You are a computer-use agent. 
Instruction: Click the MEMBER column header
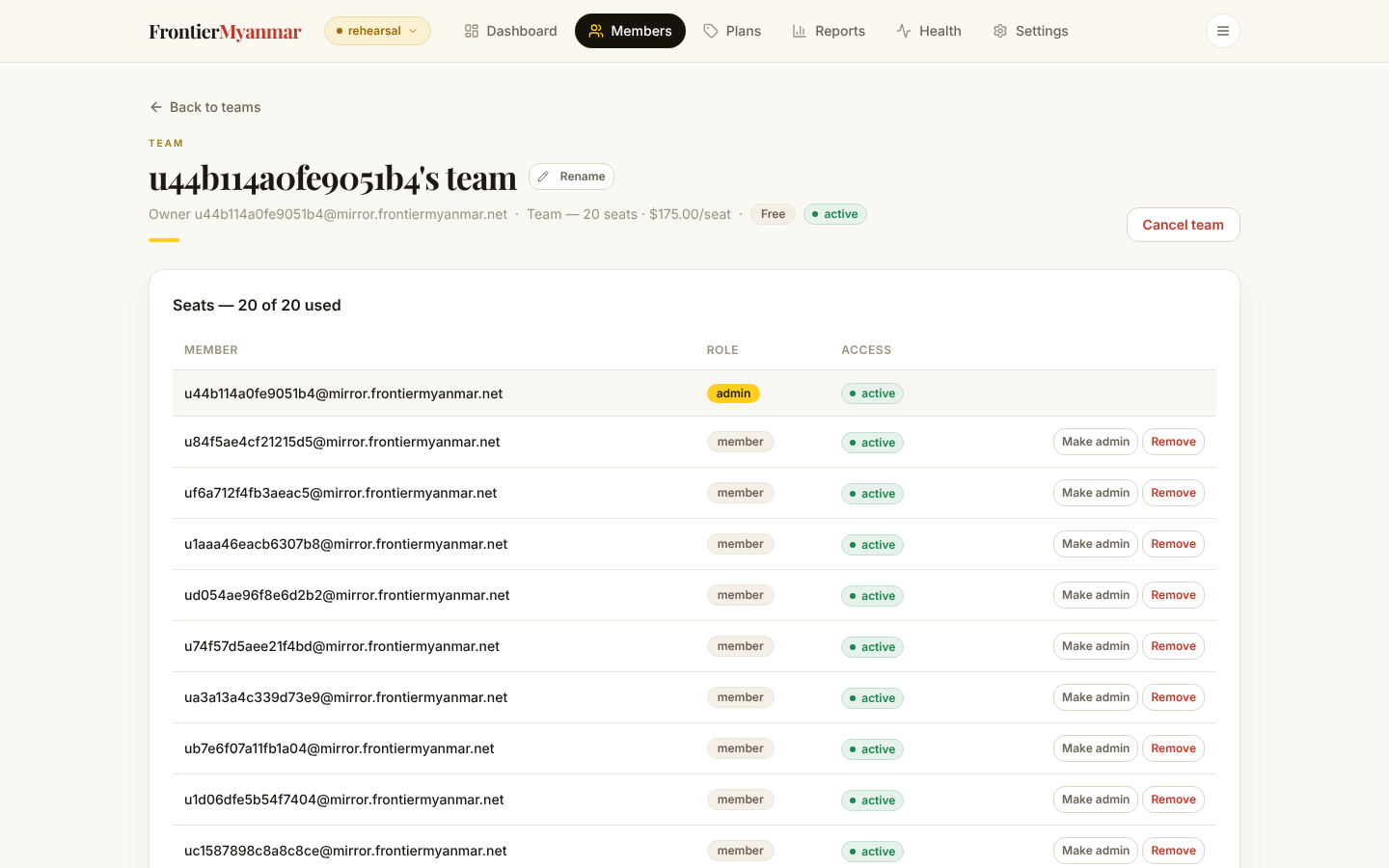pyautogui.click(x=211, y=350)
